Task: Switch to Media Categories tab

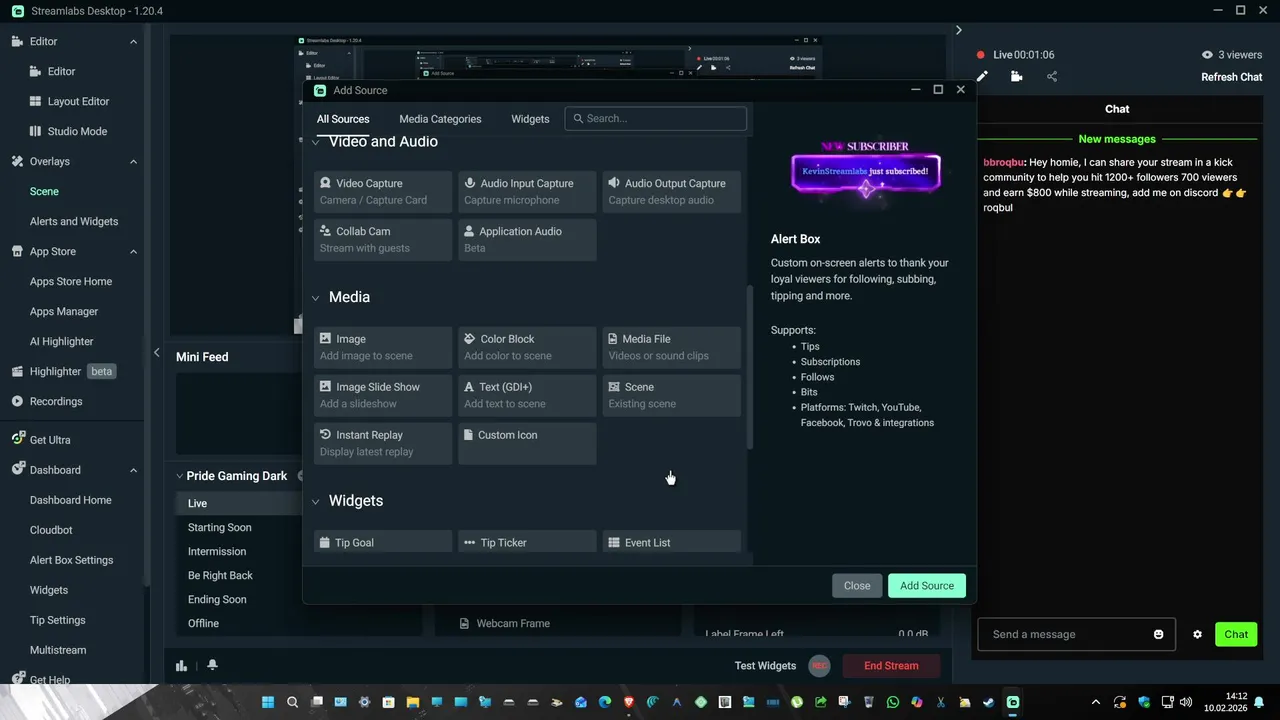Action: tap(440, 119)
